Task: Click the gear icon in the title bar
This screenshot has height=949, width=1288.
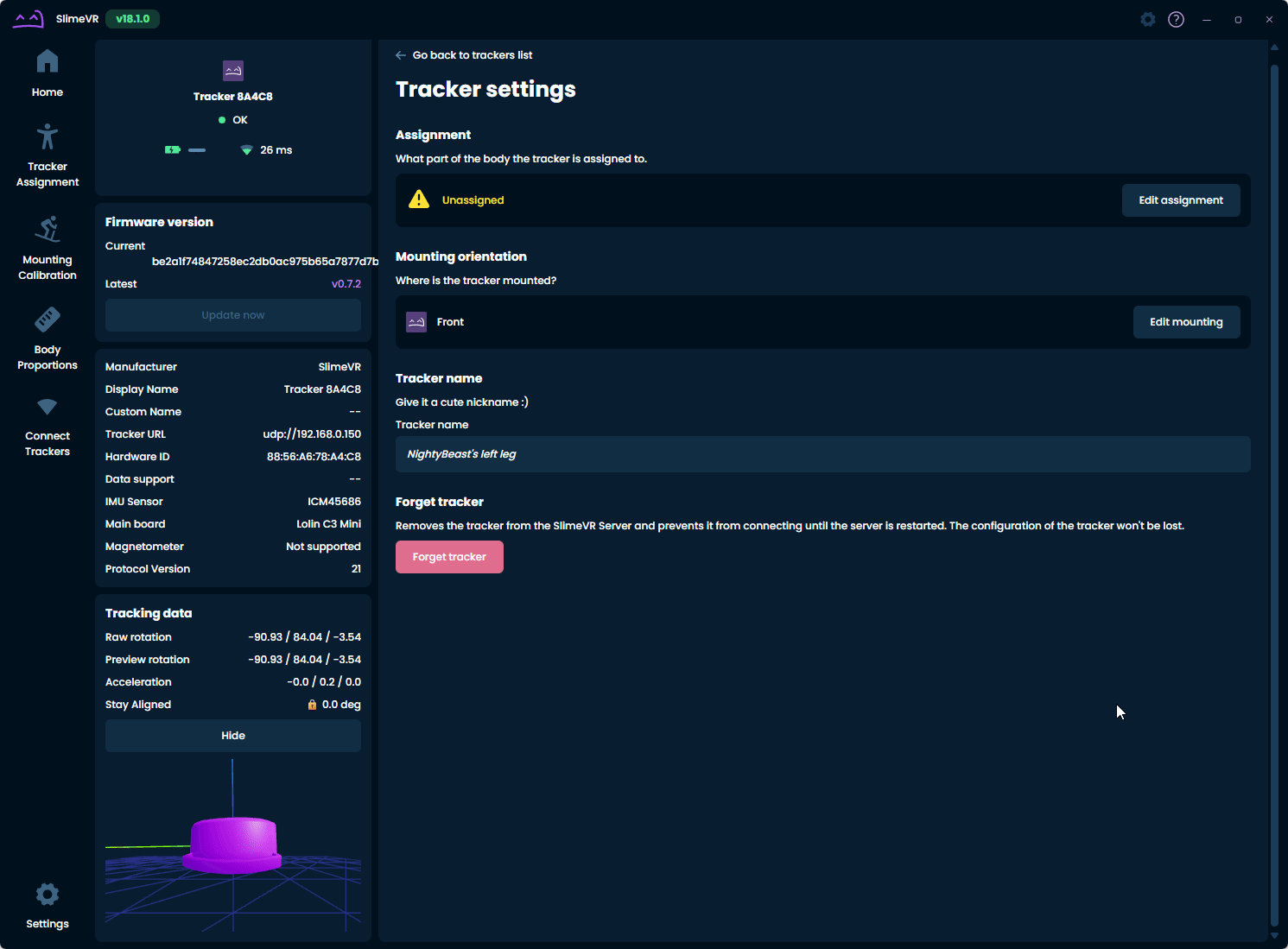Action: pos(1148,19)
